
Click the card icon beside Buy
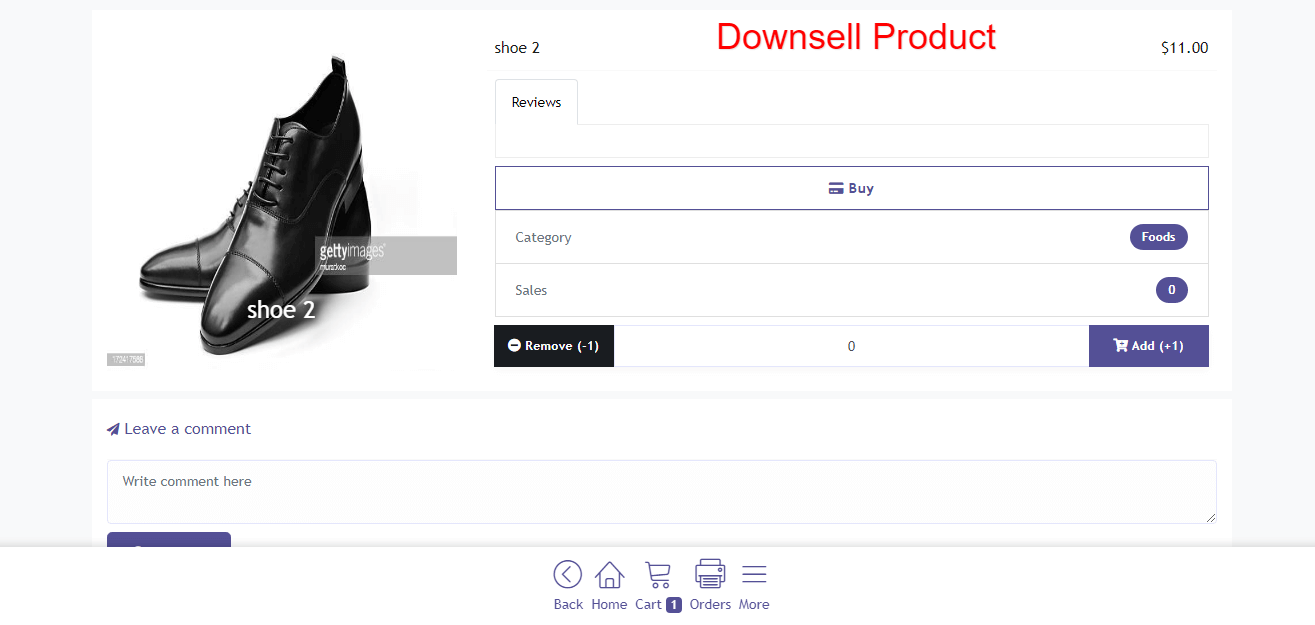point(836,188)
